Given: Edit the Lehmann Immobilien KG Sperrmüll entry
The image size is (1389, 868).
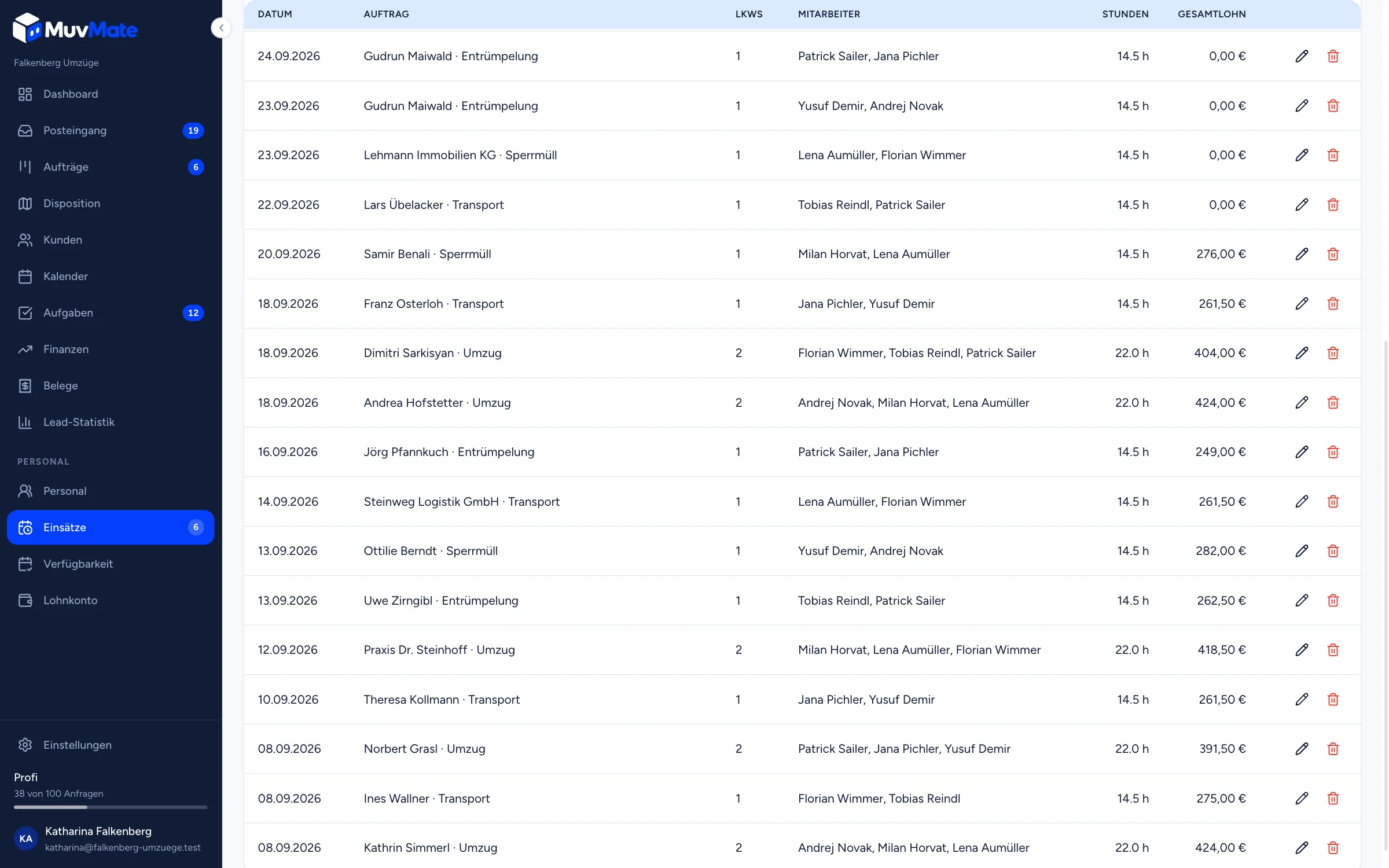Looking at the screenshot, I should [1302, 155].
